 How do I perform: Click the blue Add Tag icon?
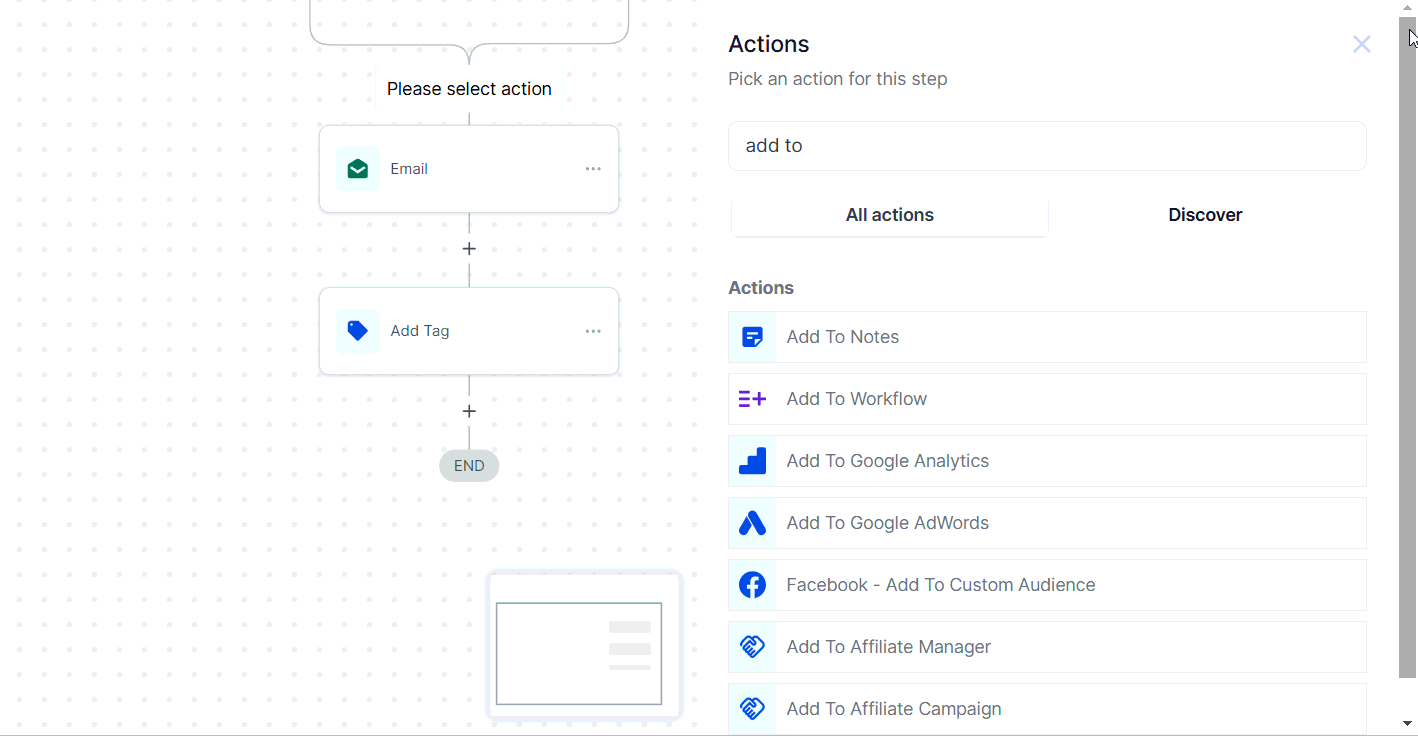click(357, 331)
